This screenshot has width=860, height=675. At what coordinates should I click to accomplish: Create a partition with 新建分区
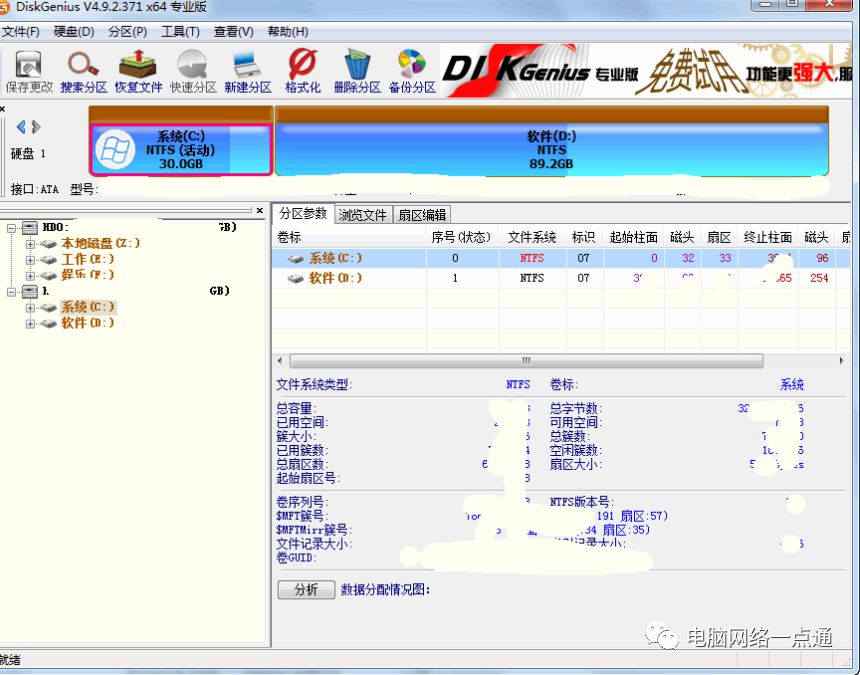(x=248, y=71)
